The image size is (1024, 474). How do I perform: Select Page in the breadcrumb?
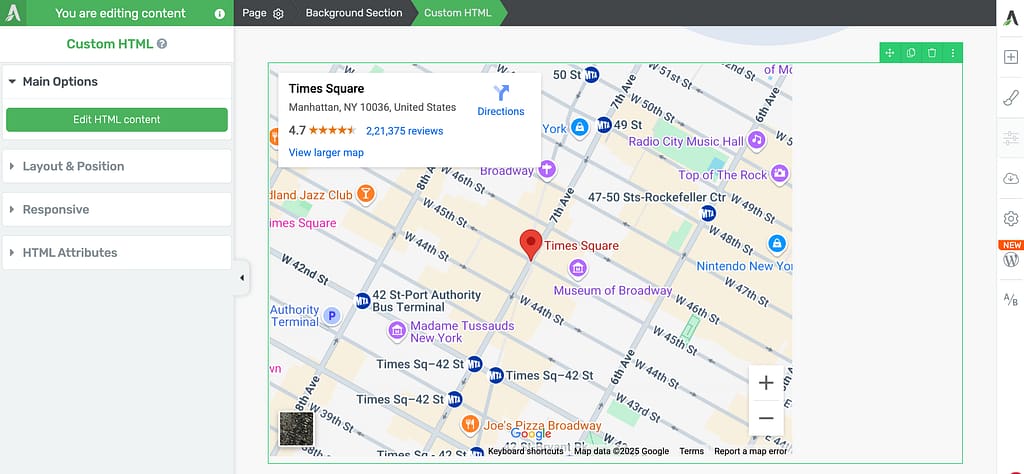(254, 13)
